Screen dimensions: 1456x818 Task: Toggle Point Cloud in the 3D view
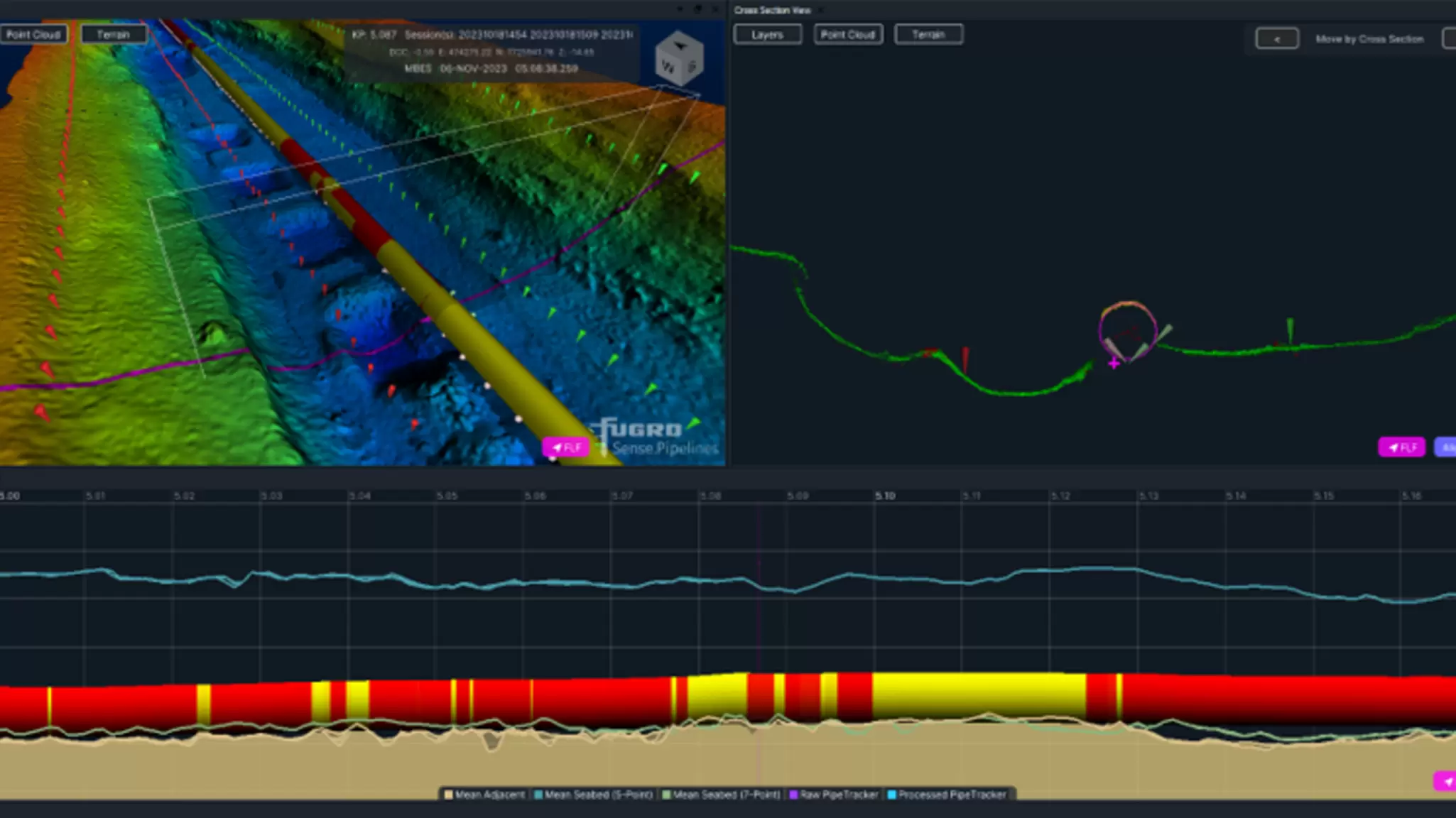pyautogui.click(x=33, y=34)
